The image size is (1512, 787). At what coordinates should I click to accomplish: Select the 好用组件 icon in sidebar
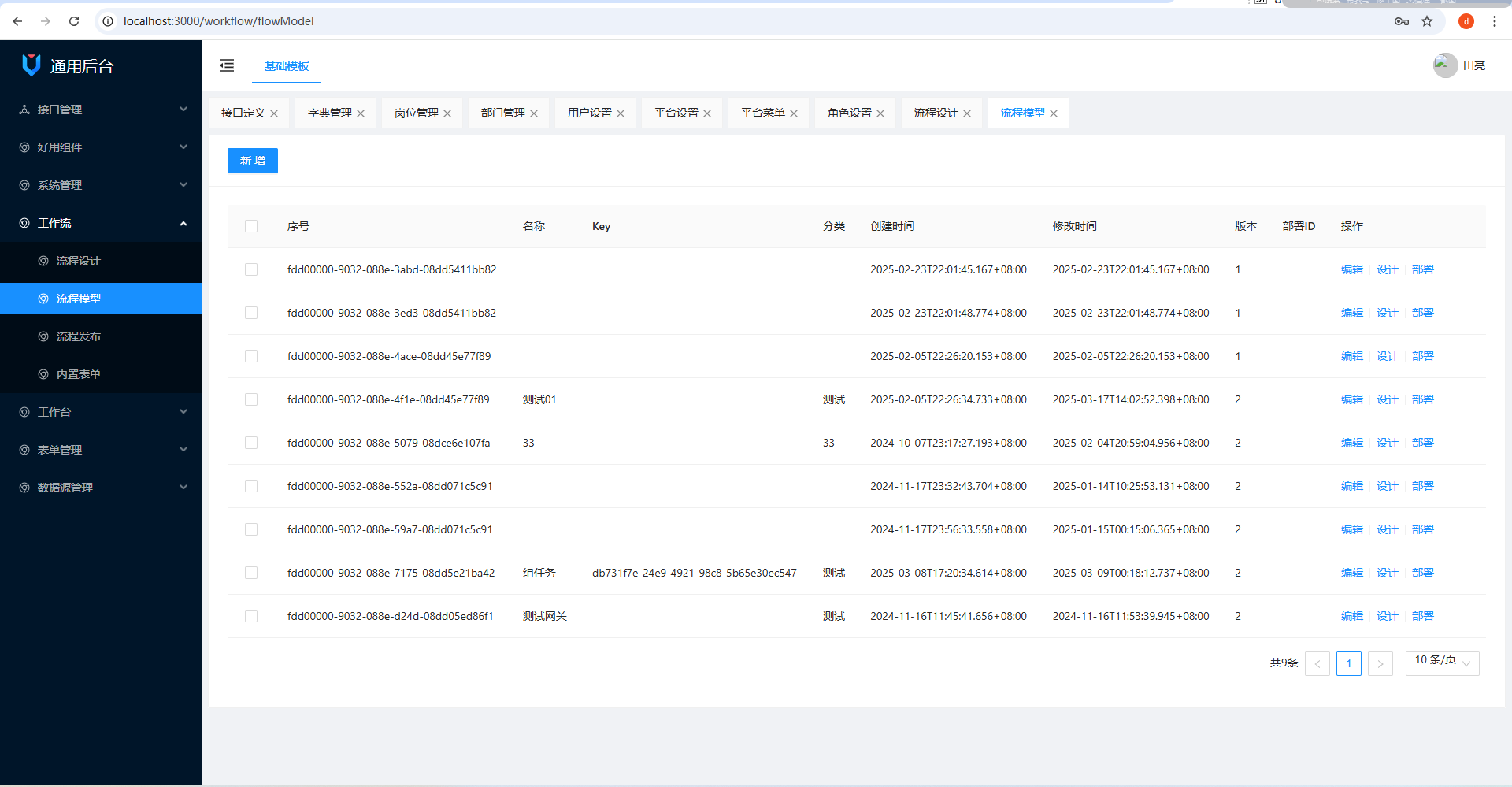click(x=22, y=147)
